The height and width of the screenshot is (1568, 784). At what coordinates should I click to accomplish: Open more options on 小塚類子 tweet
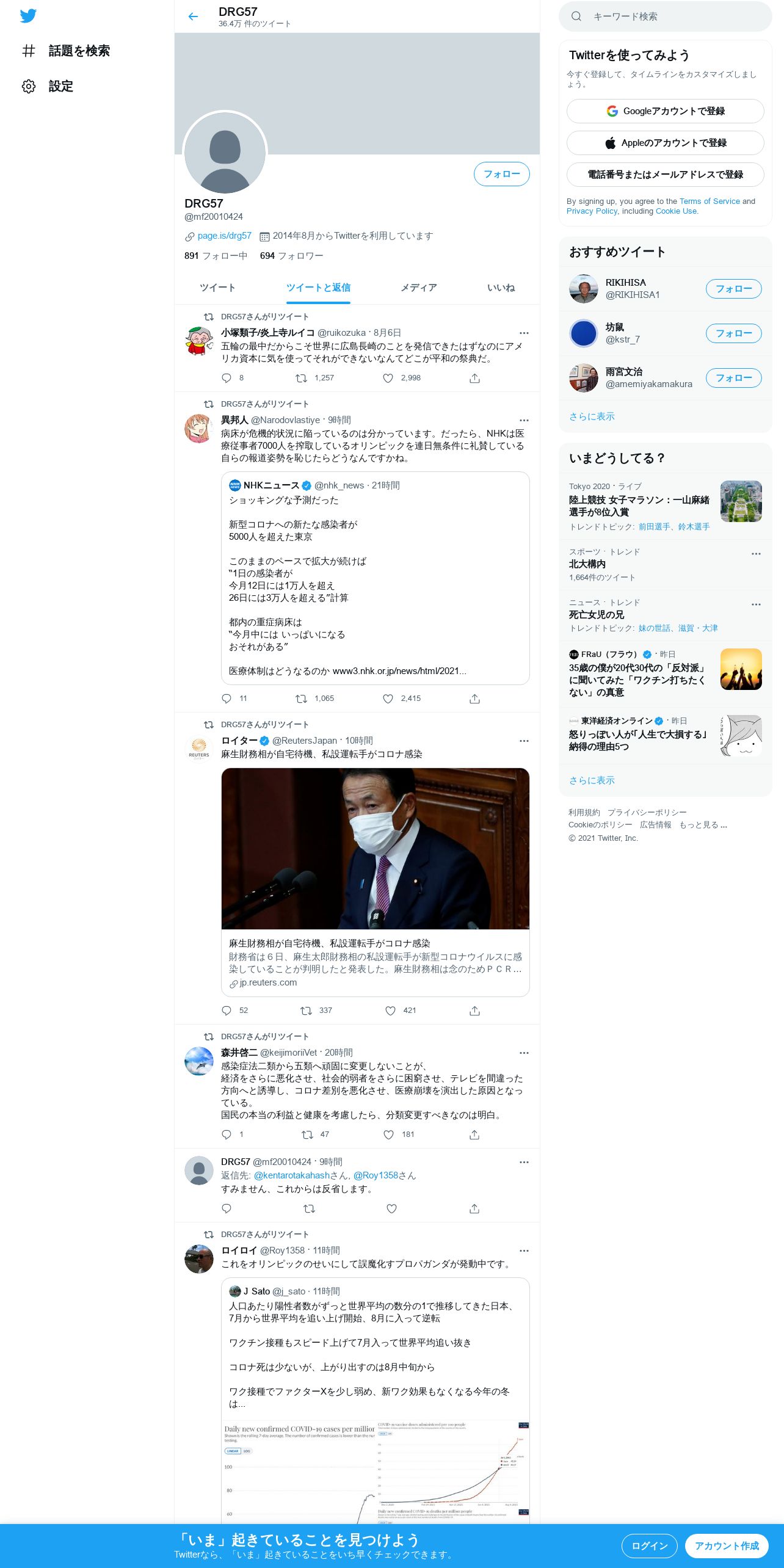[x=524, y=333]
